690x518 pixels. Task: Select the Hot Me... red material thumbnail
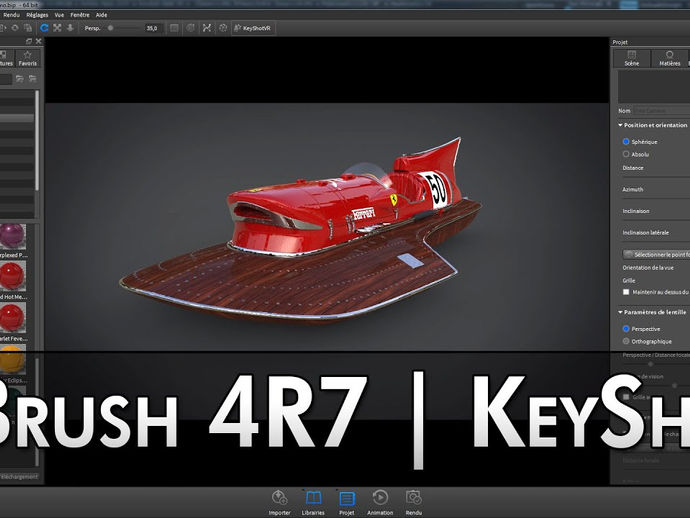click(12, 276)
